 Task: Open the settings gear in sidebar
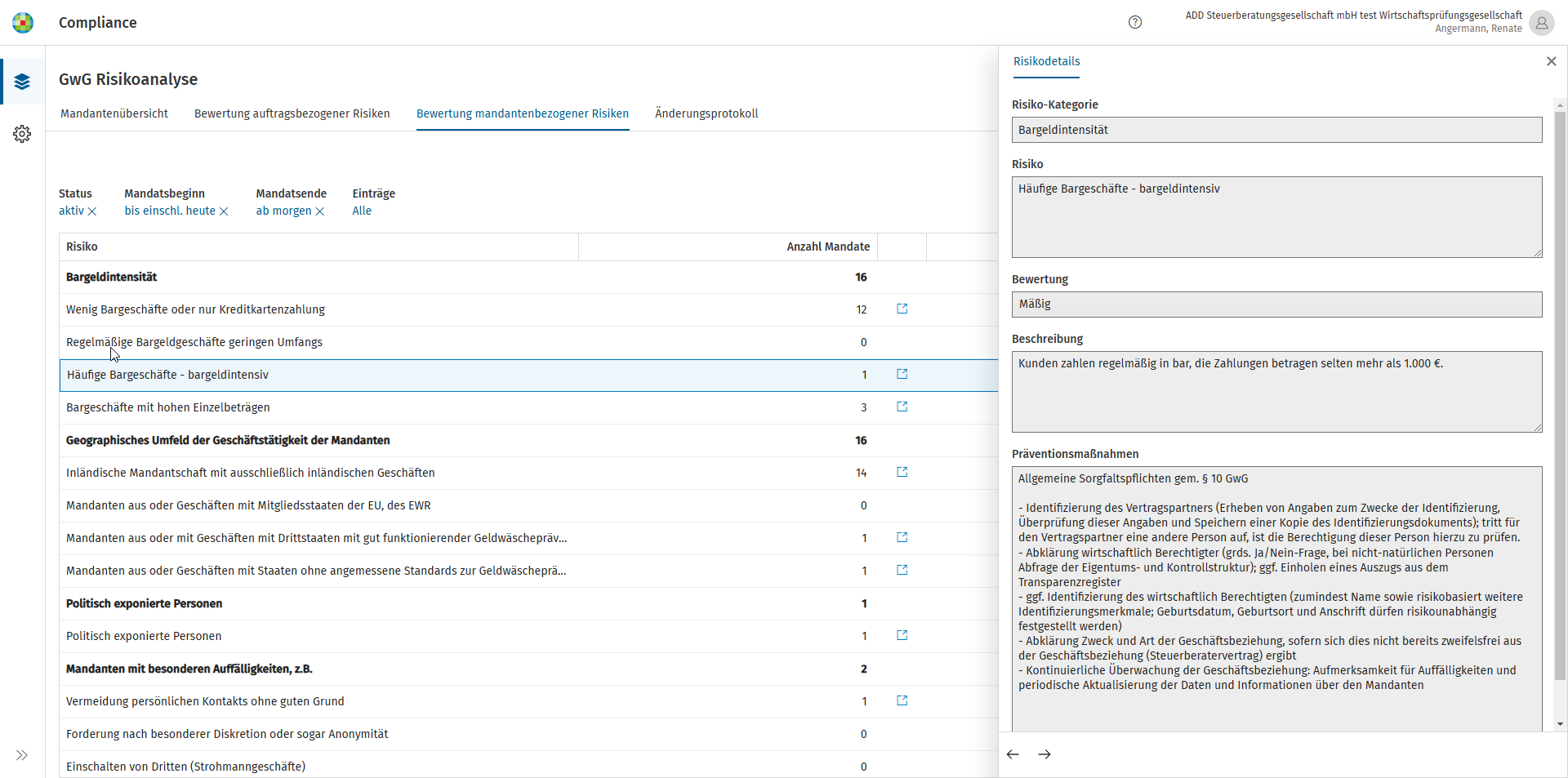[x=22, y=134]
